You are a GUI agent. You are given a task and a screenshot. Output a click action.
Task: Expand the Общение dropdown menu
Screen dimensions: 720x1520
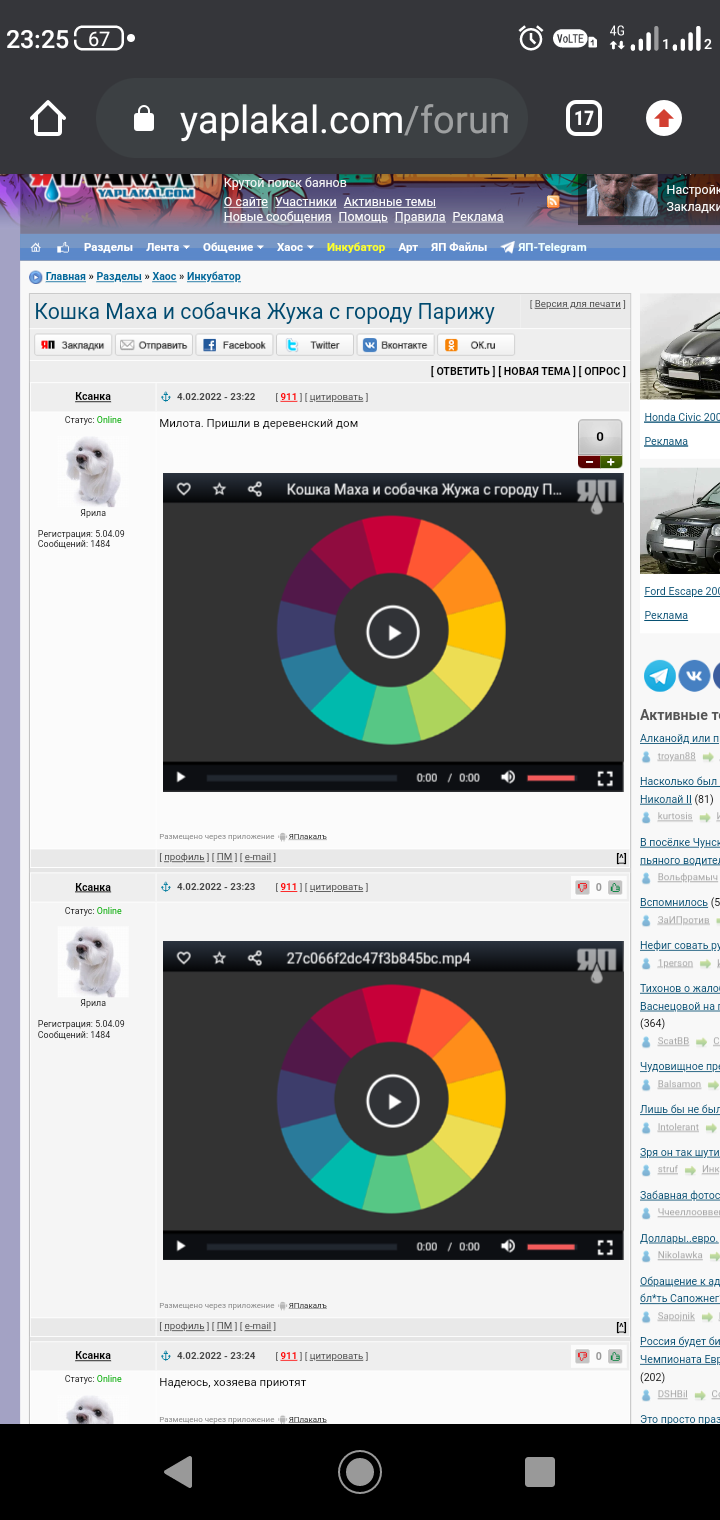tap(232, 248)
